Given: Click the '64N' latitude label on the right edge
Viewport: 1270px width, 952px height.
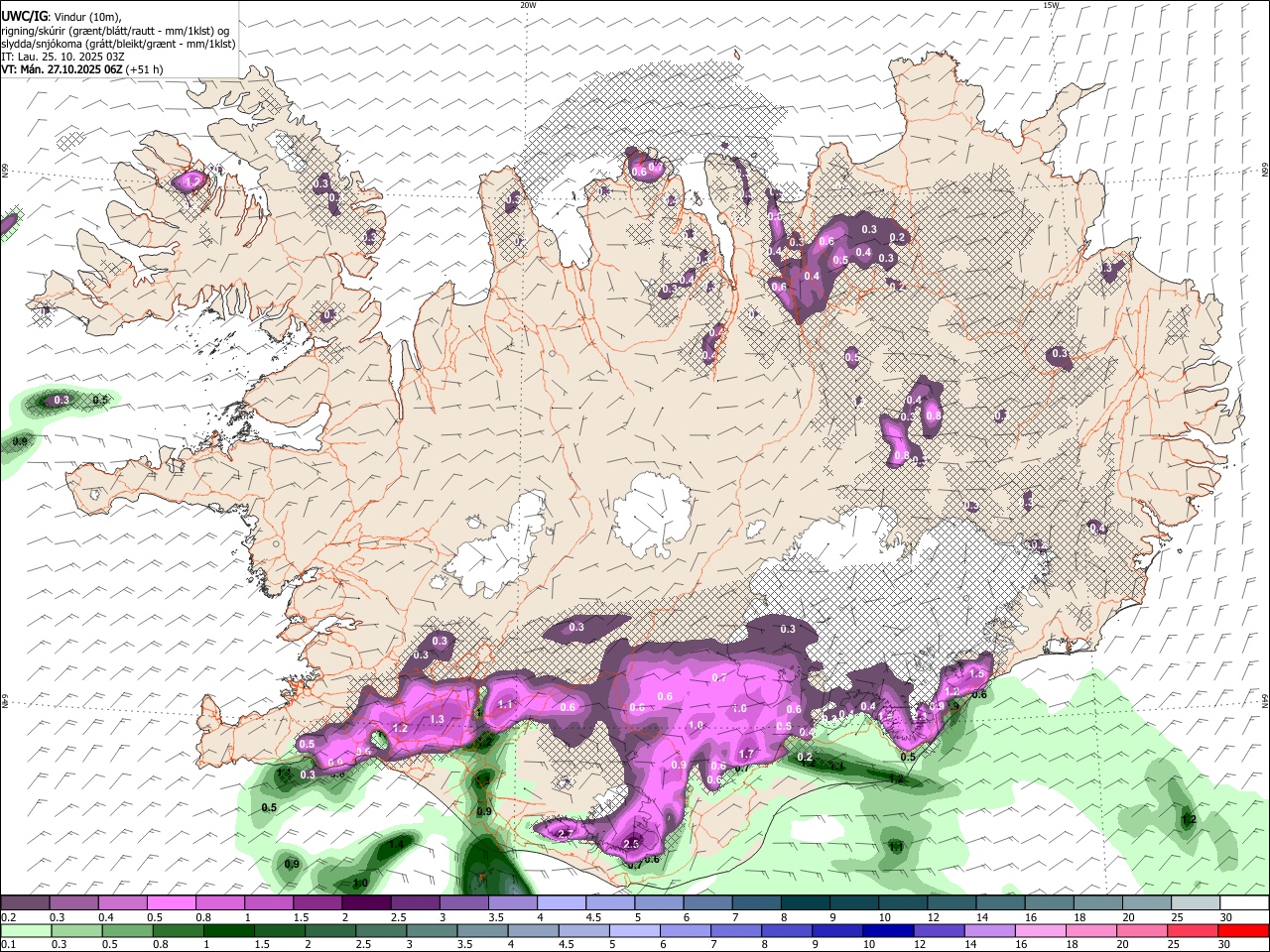Looking at the screenshot, I should (1264, 701).
